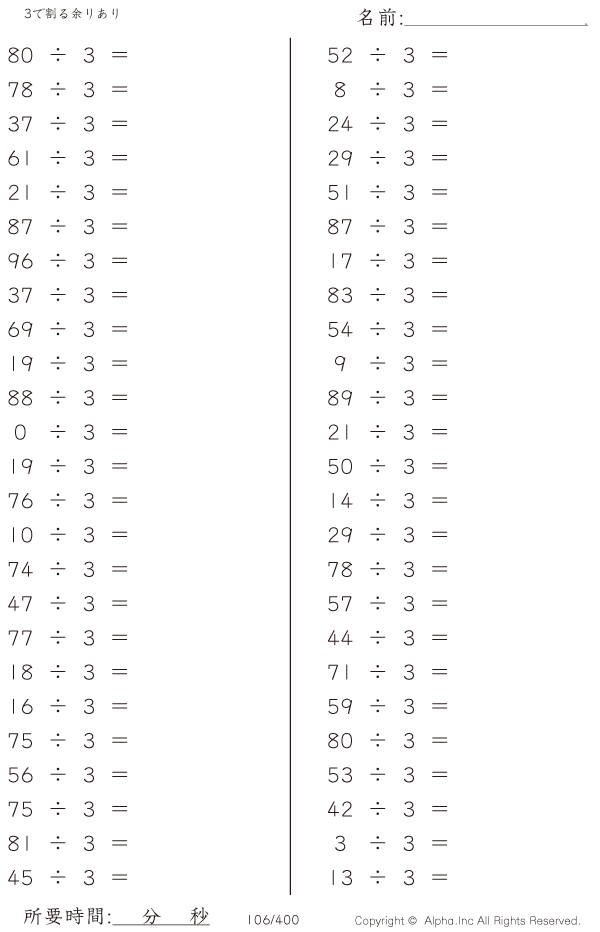Image resolution: width=600 pixels, height=932 pixels.
Task: Click the problem 45 ÷ 3 =
Action: [68, 877]
